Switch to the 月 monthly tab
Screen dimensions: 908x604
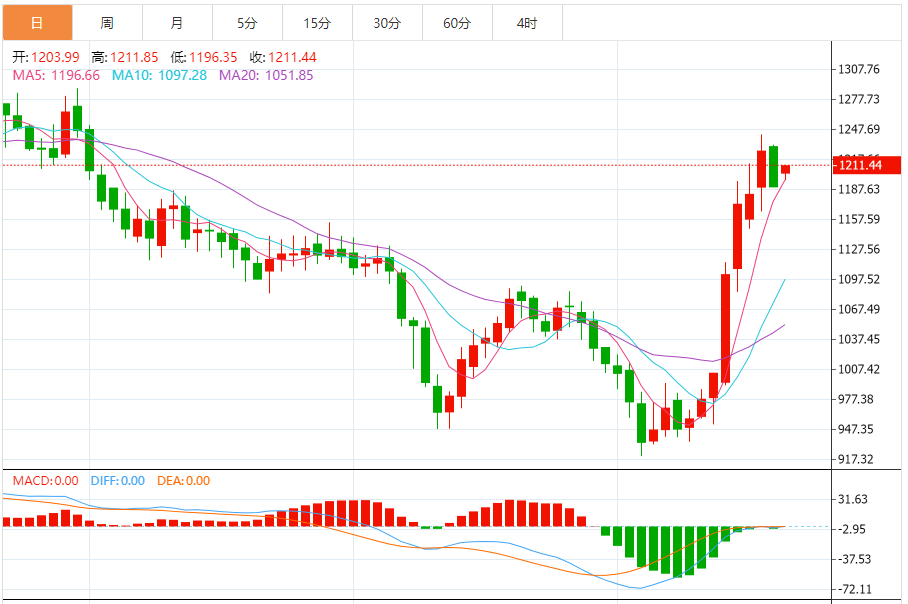177,23
